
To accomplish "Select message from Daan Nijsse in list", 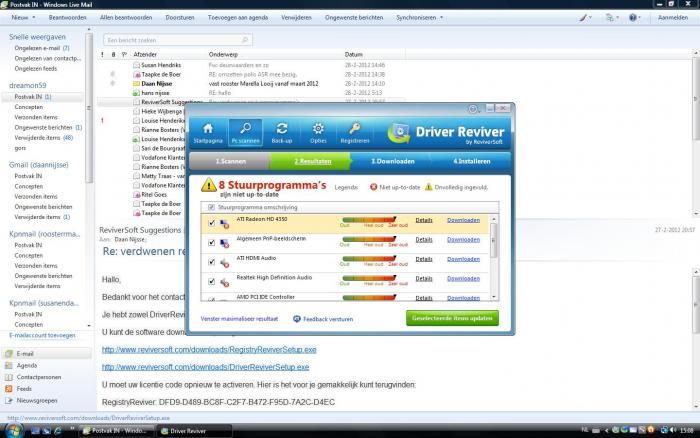I will pyautogui.click(x=250, y=83).
